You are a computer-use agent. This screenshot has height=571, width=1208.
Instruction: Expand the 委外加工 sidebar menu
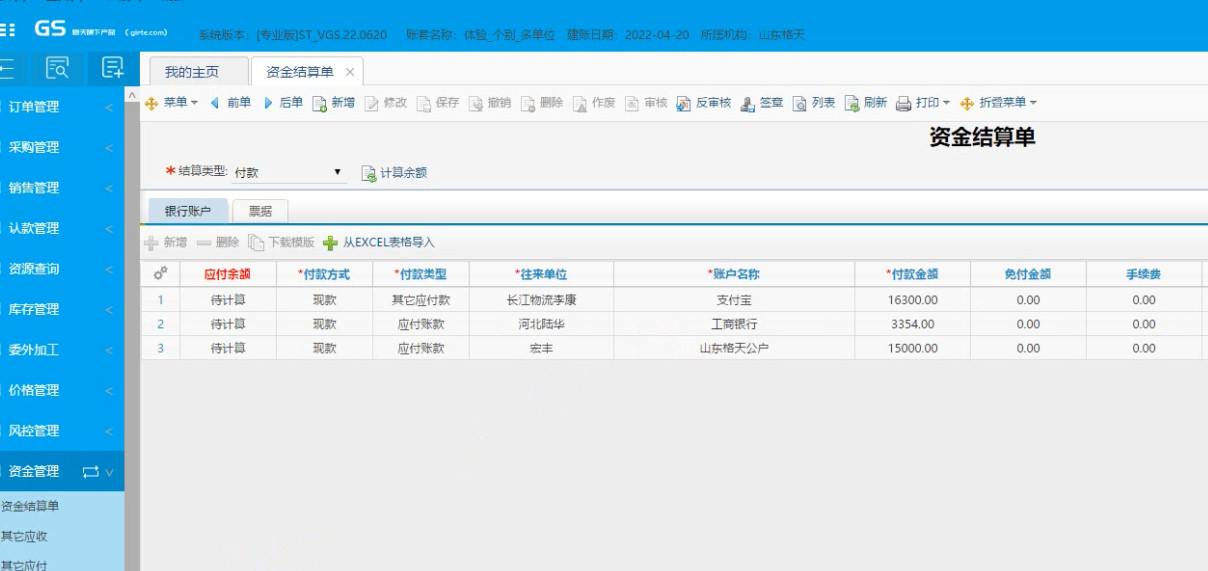click(62, 350)
